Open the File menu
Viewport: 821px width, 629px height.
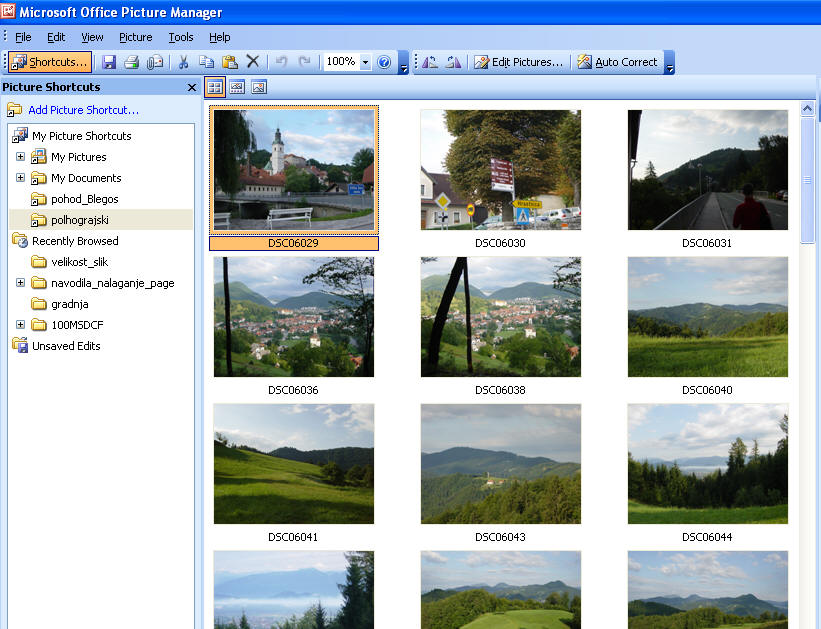(23, 37)
